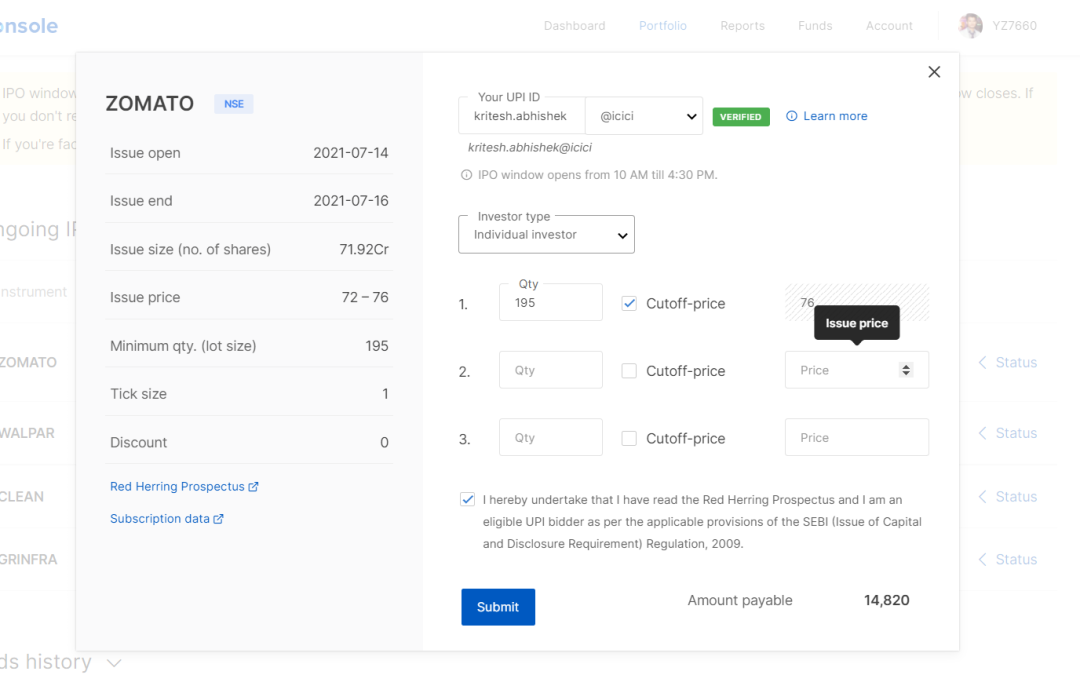This screenshot has height=675, width=1080.
Task: Click the bid 1 Qty field
Action: click(550, 302)
